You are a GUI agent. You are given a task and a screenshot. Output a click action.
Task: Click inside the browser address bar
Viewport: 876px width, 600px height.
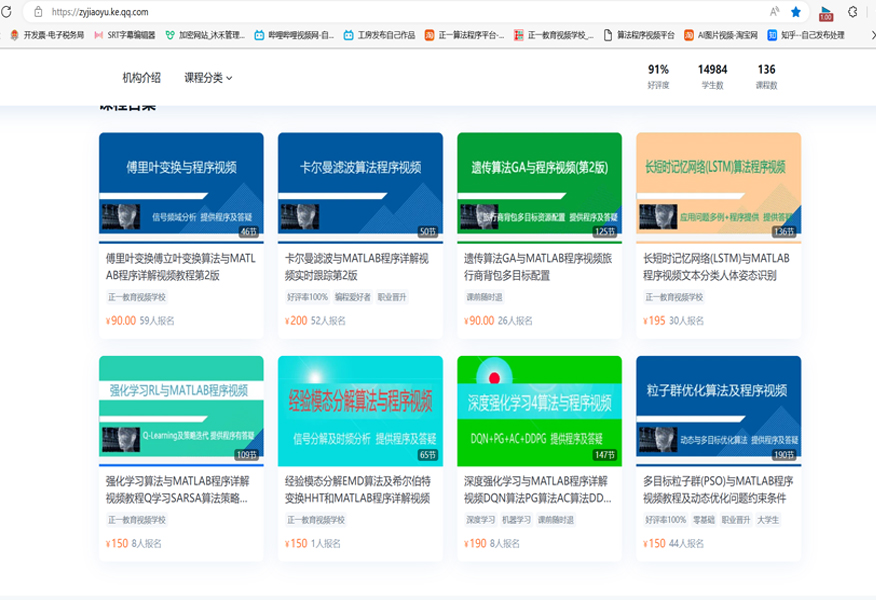tap(200, 12)
